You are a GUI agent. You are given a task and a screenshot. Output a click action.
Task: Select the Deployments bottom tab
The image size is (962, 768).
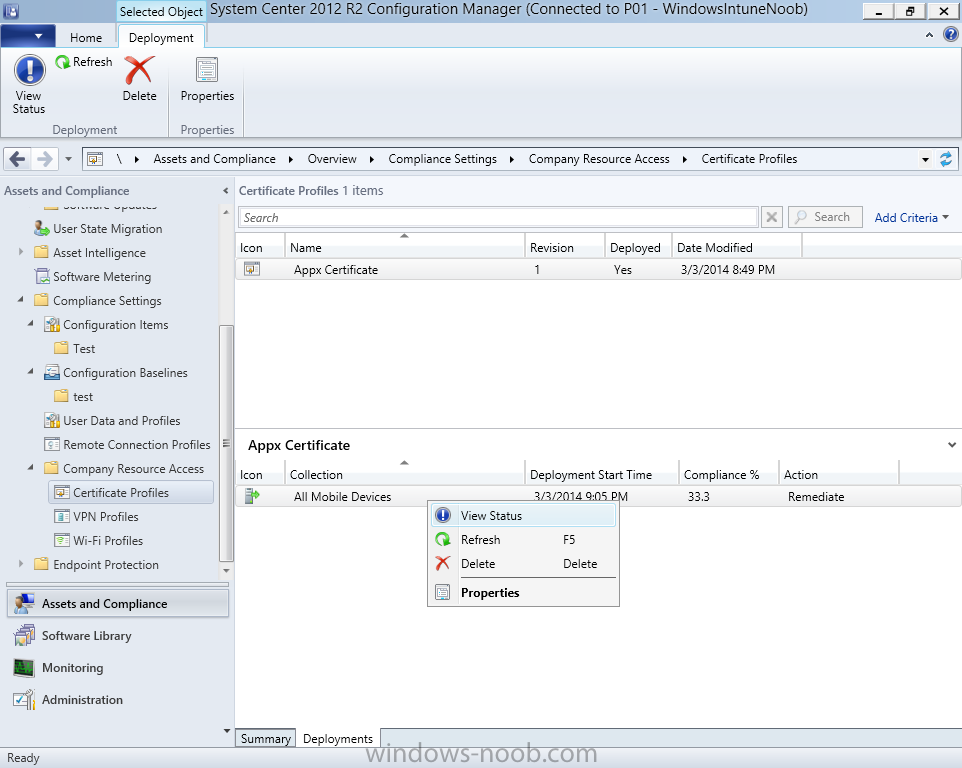point(338,738)
